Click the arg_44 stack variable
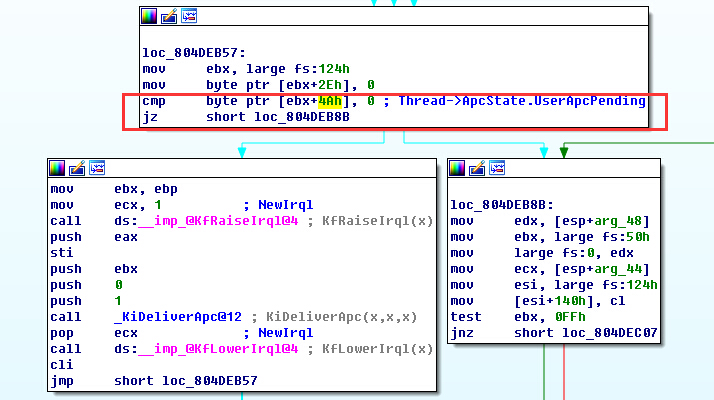The width and height of the screenshot is (714, 400). click(x=617, y=269)
